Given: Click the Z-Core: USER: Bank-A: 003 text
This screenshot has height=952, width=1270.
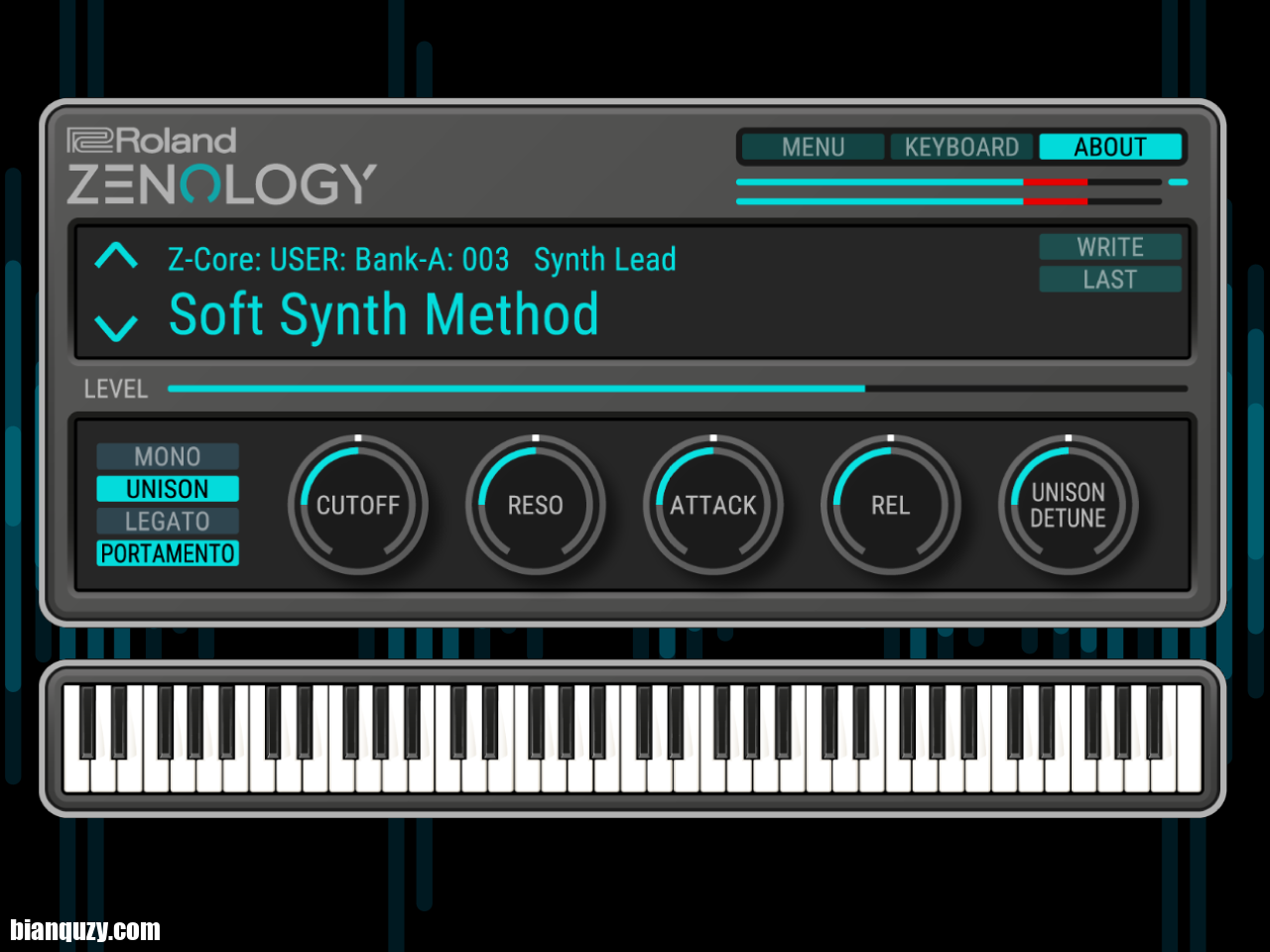Looking at the screenshot, I should pos(338,260).
